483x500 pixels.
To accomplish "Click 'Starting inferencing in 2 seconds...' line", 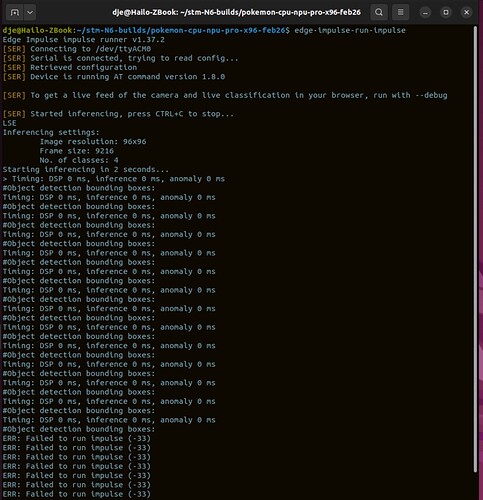I will (x=86, y=169).
